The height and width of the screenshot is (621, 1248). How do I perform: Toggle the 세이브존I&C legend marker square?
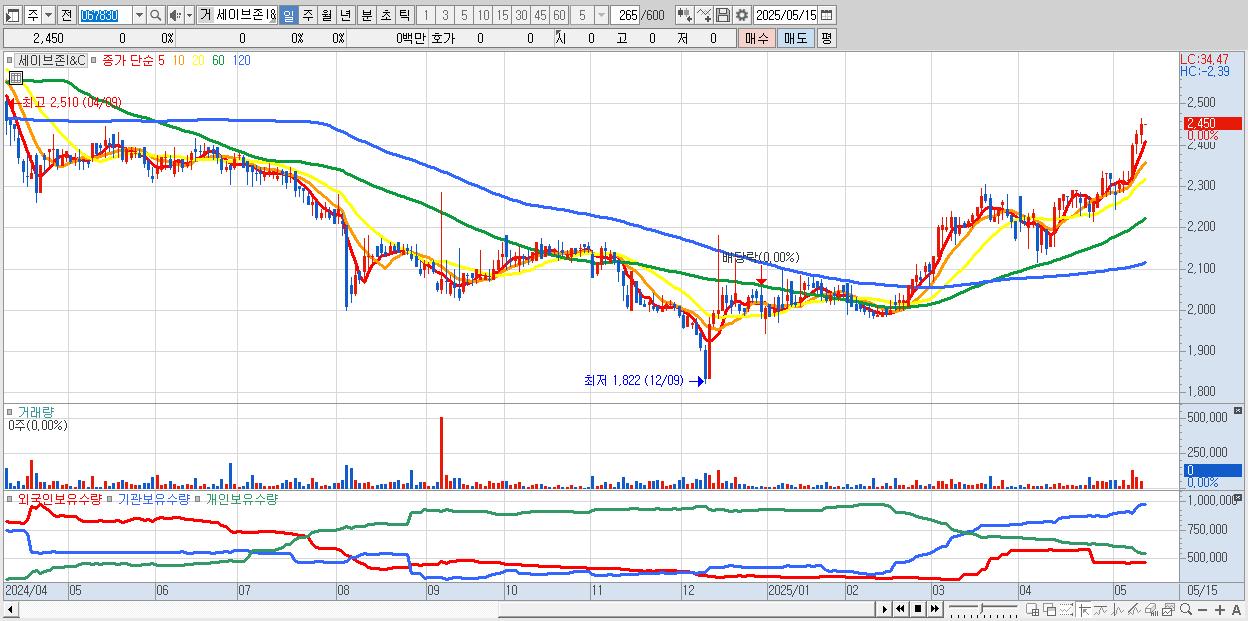[11, 61]
